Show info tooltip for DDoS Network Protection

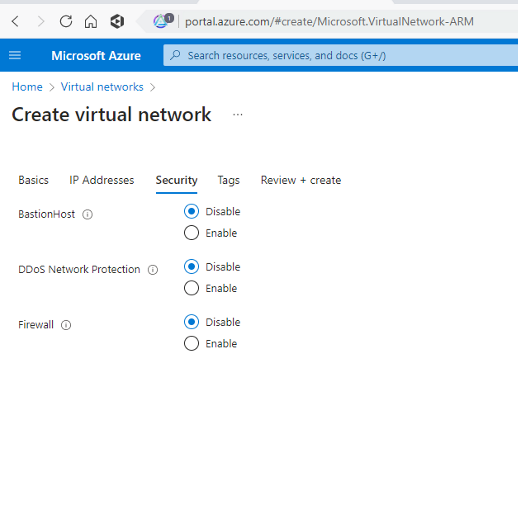(153, 270)
